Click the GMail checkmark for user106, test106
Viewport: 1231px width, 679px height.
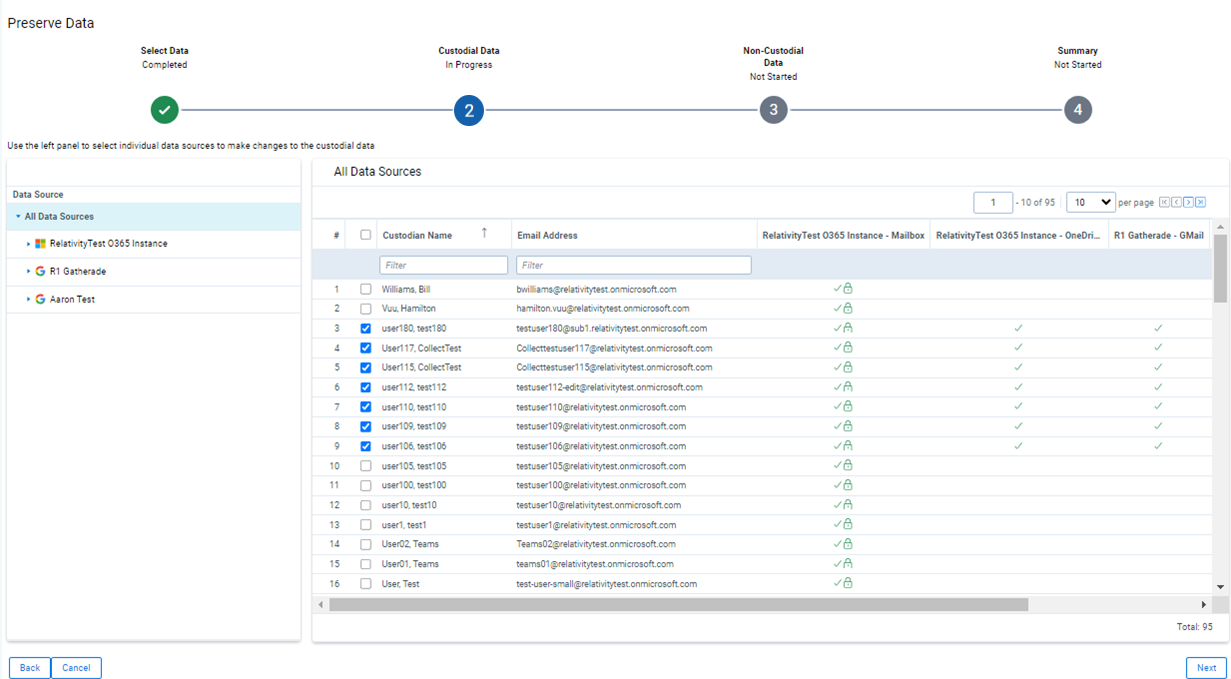coord(1158,446)
